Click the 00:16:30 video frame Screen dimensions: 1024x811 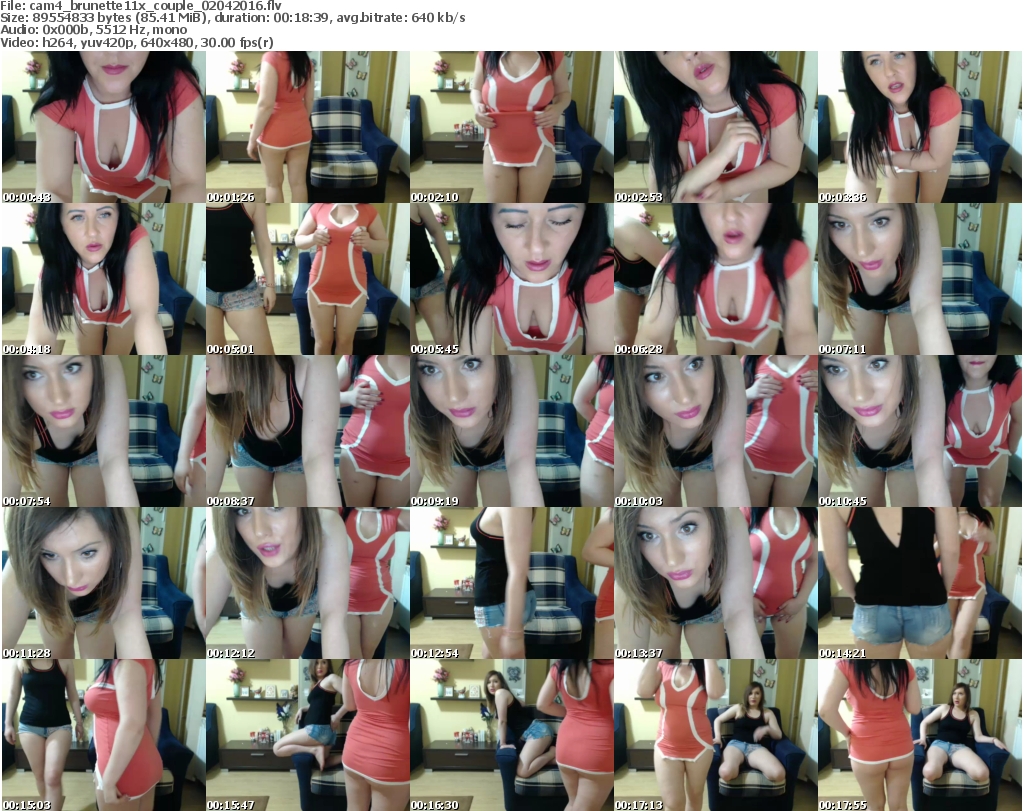511,735
